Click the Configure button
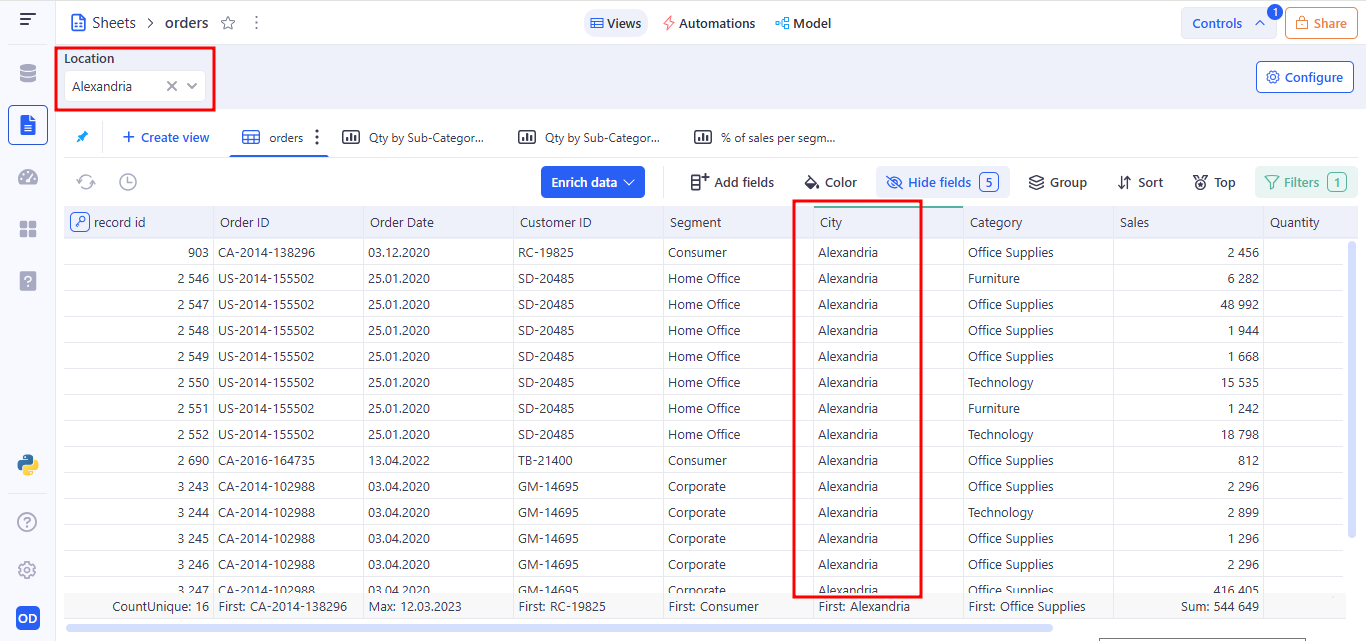Viewport: 1366px width, 641px height. (x=1304, y=77)
